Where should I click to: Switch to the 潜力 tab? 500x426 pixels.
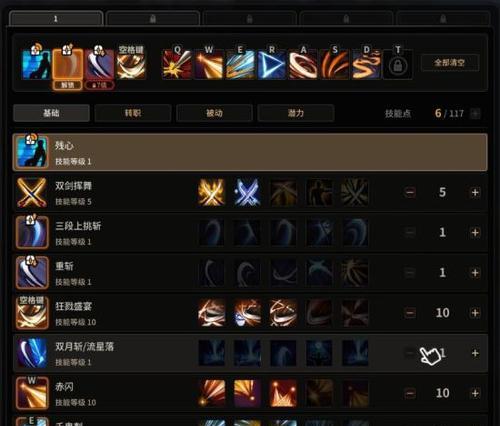click(296, 113)
